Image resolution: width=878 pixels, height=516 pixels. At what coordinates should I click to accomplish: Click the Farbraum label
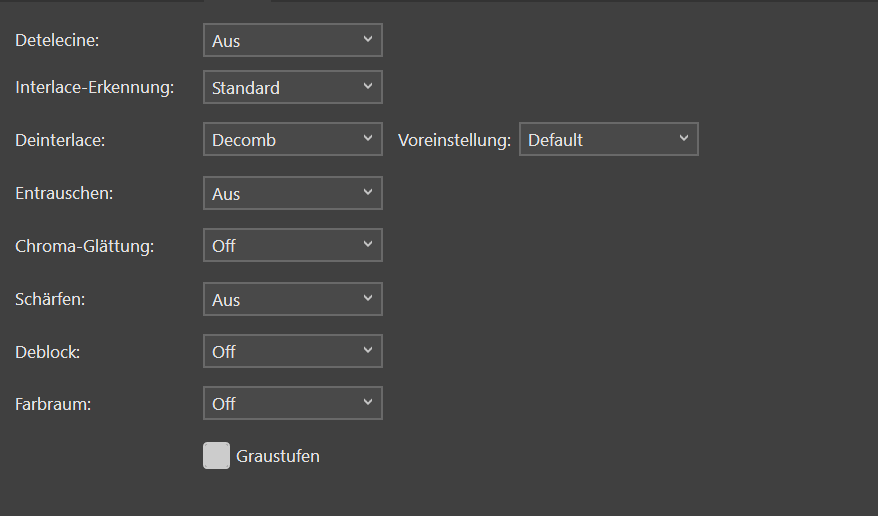coord(53,404)
